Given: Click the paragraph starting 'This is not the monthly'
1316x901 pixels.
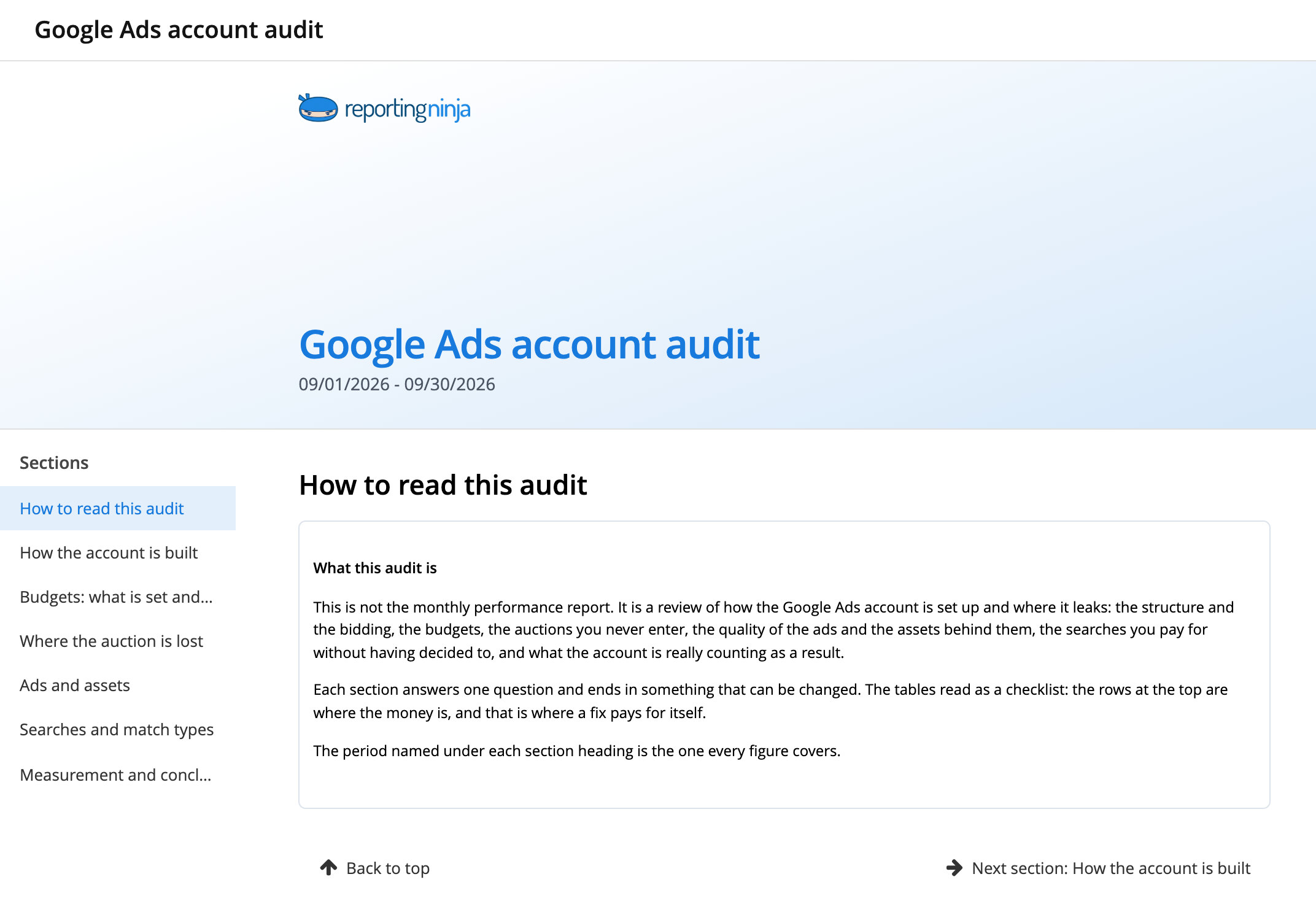Looking at the screenshot, I should 773,630.
